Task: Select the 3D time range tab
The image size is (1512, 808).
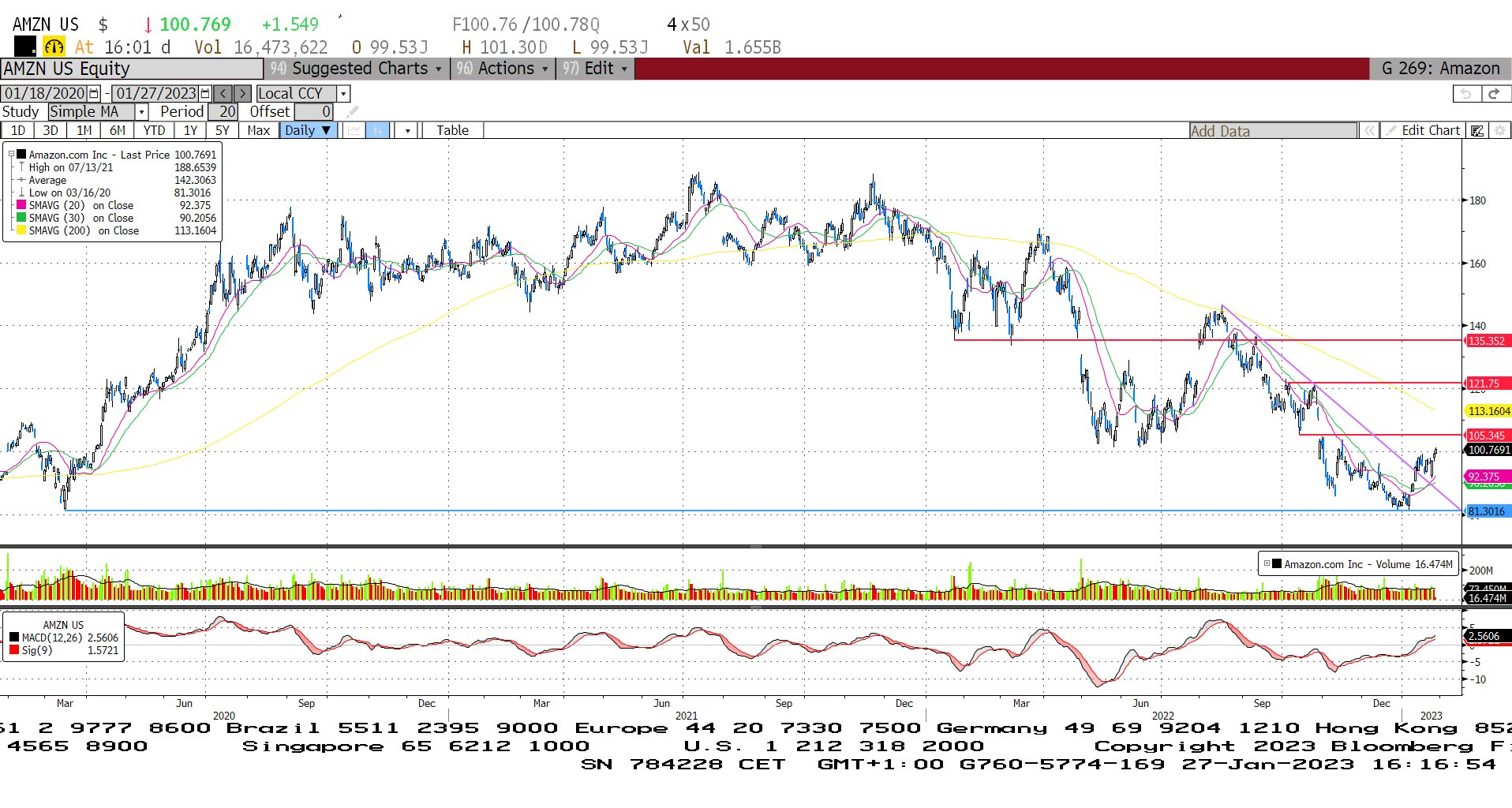Action: (51, 130)
